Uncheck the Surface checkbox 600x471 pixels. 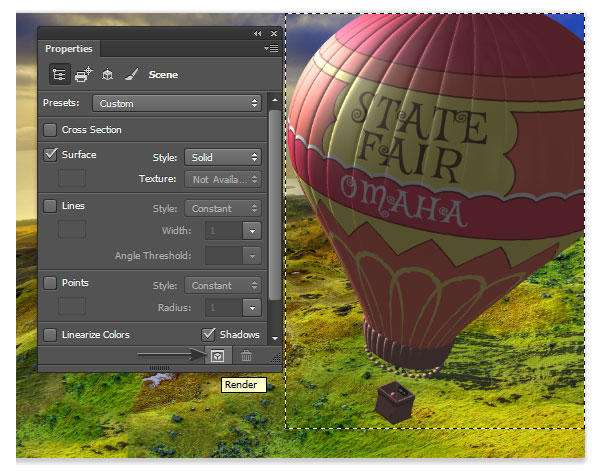pyautogui.click(x=50, y=155)
